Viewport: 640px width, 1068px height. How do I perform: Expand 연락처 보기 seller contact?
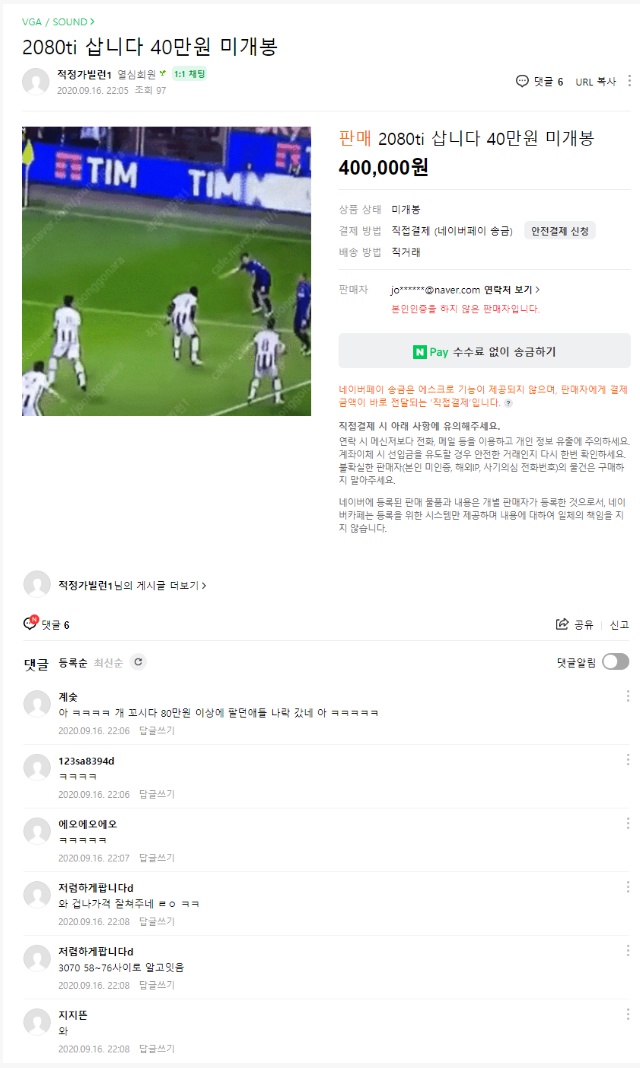tap(512, 289)
